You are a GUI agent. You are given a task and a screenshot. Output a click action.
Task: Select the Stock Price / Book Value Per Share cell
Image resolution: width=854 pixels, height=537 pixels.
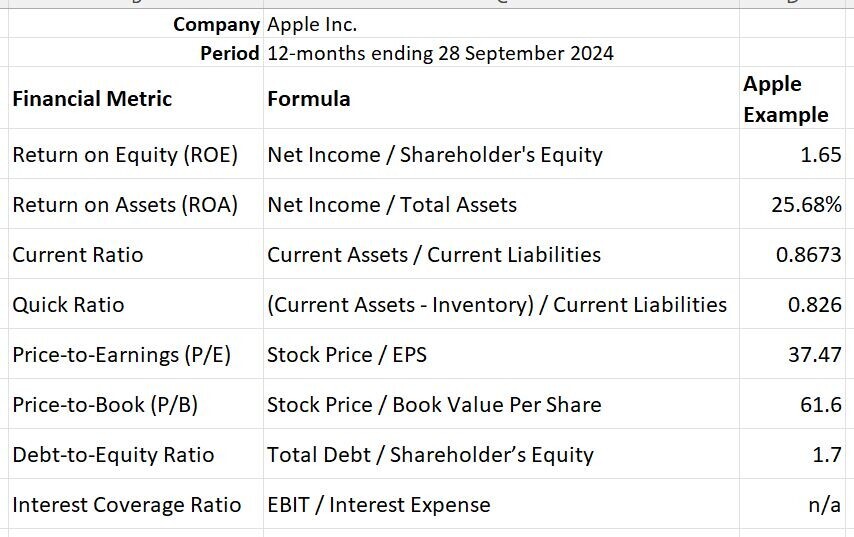501,405
